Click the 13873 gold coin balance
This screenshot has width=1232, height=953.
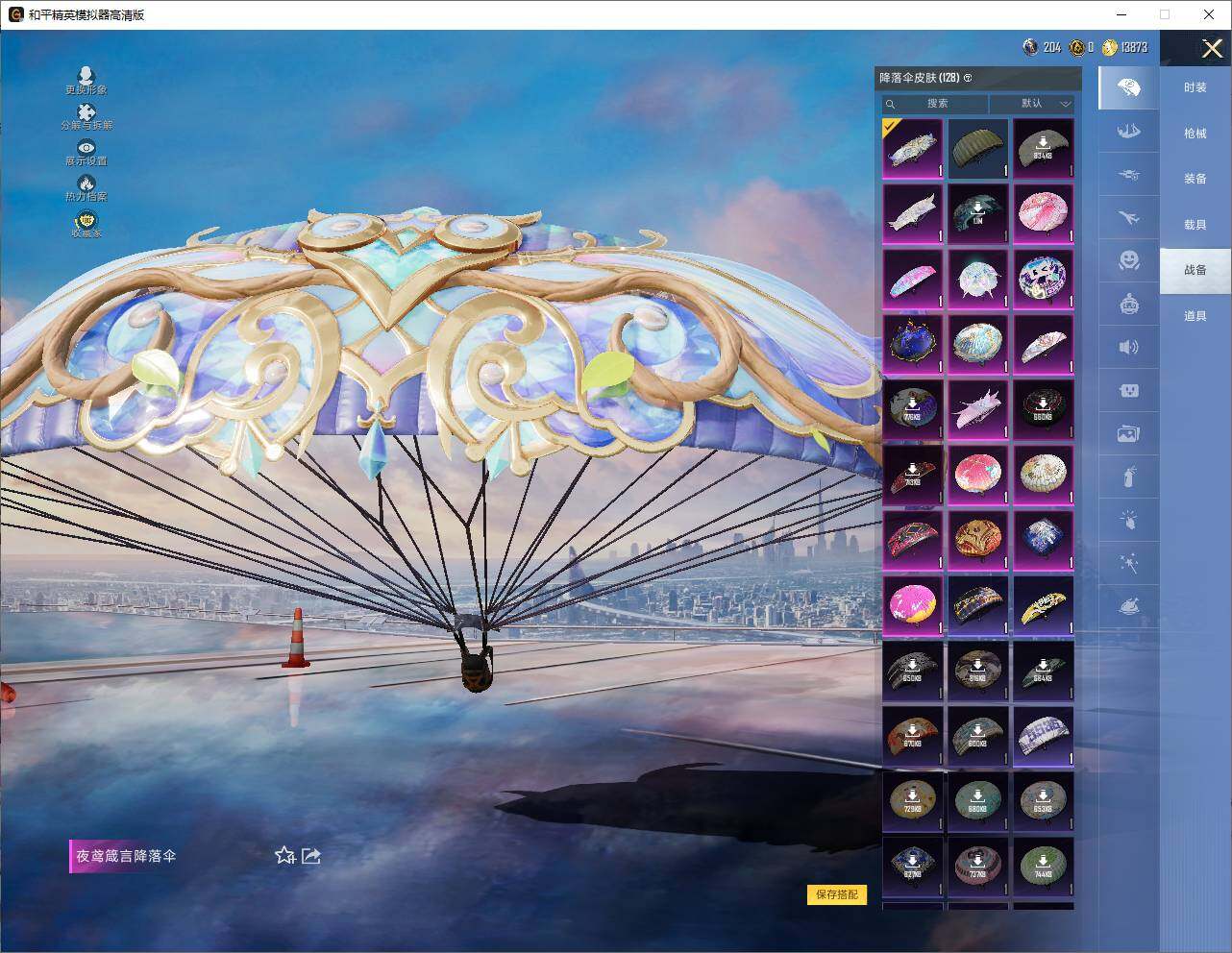(x=1124, y=47)
